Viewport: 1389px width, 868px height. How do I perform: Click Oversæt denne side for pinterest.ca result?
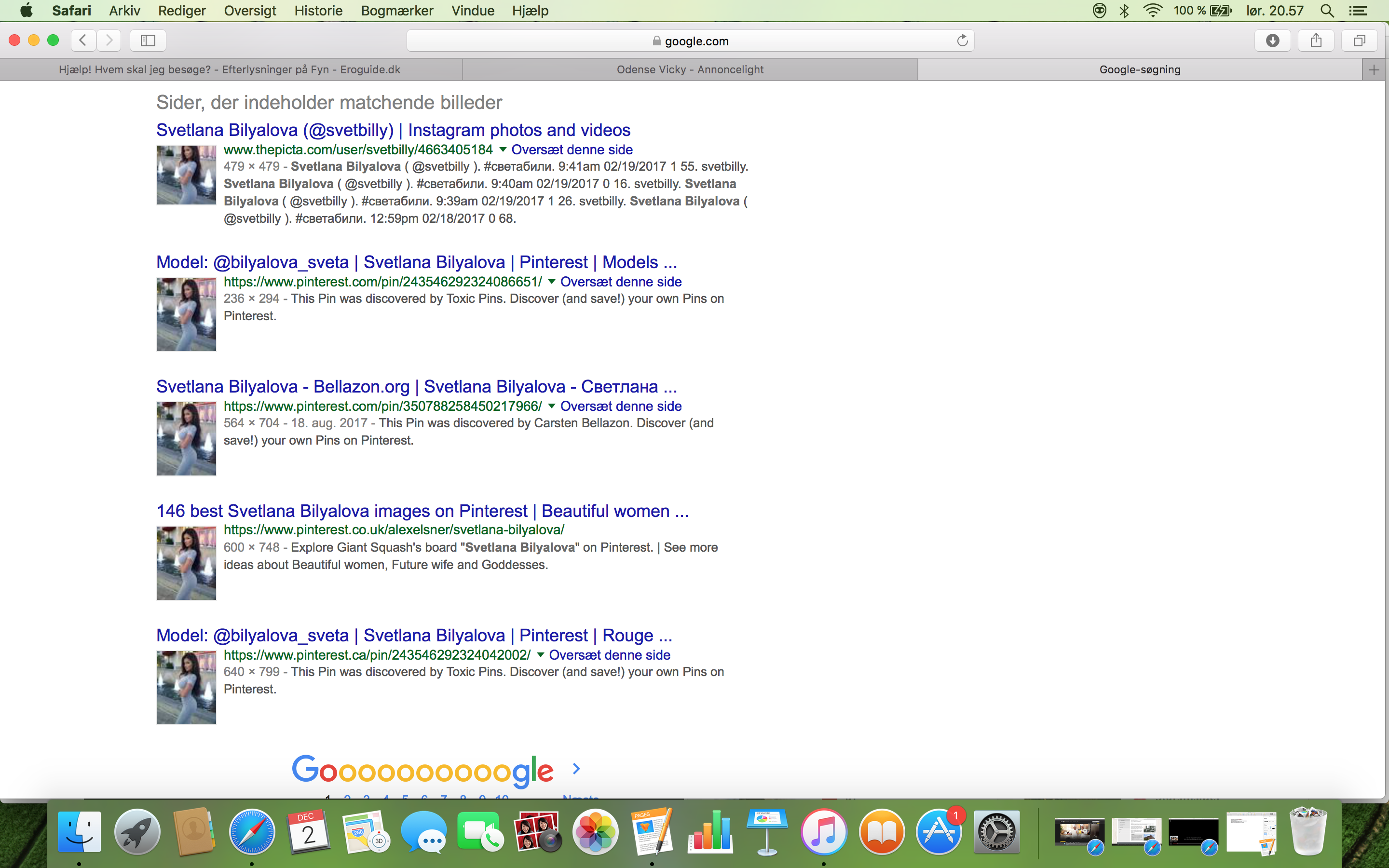[x=610, y=655]
